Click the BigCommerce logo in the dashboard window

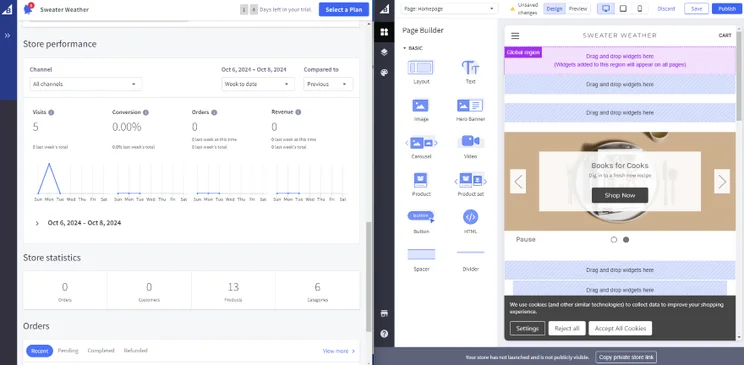7,9
